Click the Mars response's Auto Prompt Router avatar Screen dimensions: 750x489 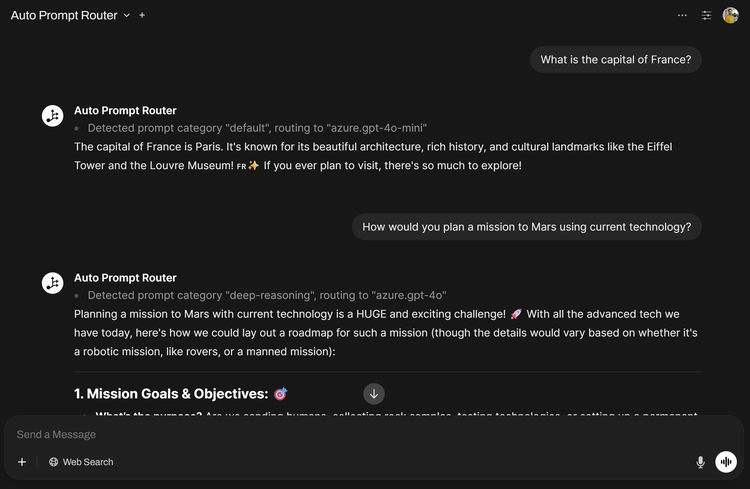tap(53, 283)
